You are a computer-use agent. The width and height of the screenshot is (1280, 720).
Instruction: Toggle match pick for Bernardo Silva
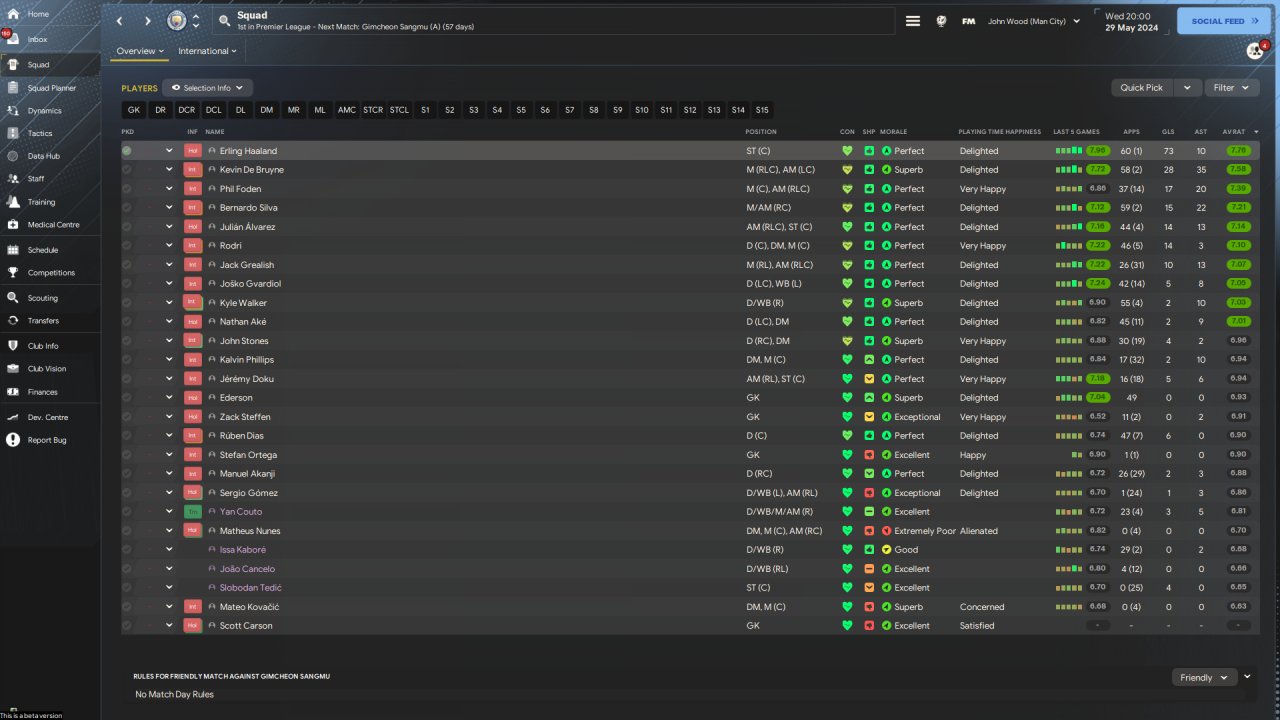(x=127, y=208)
